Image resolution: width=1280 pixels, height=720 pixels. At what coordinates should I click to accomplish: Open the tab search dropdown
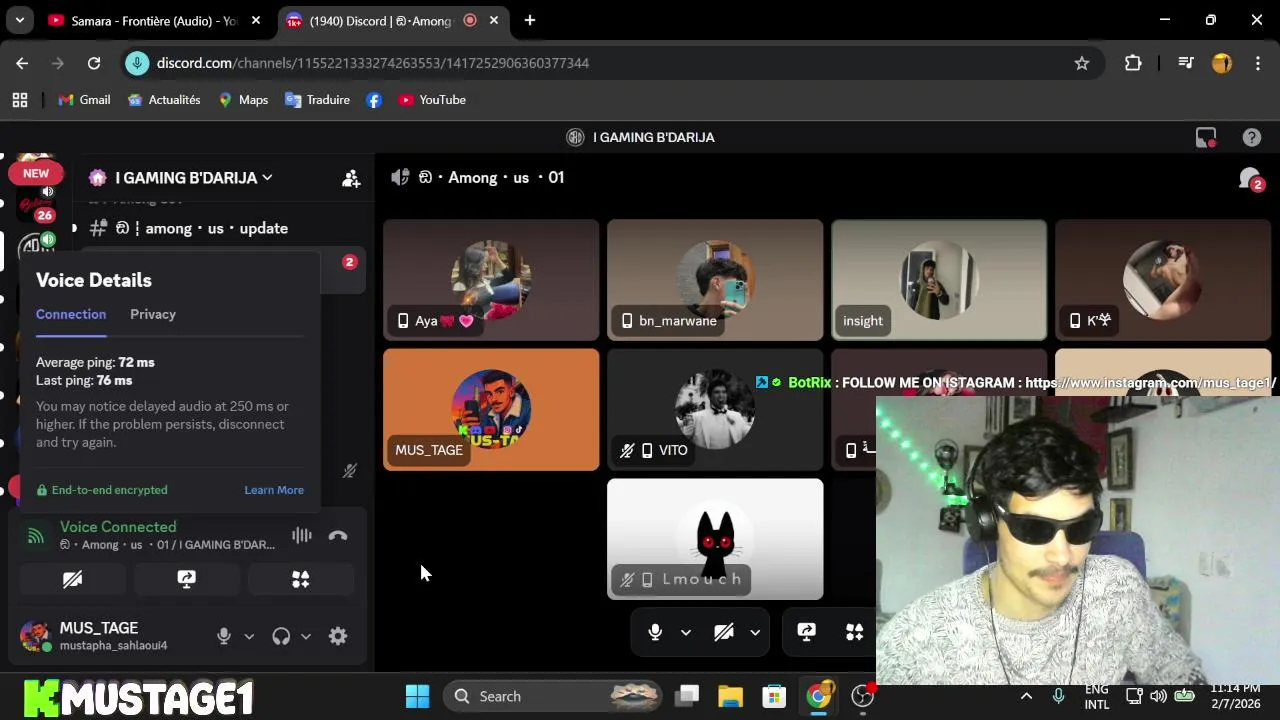[x=19, y=20]
